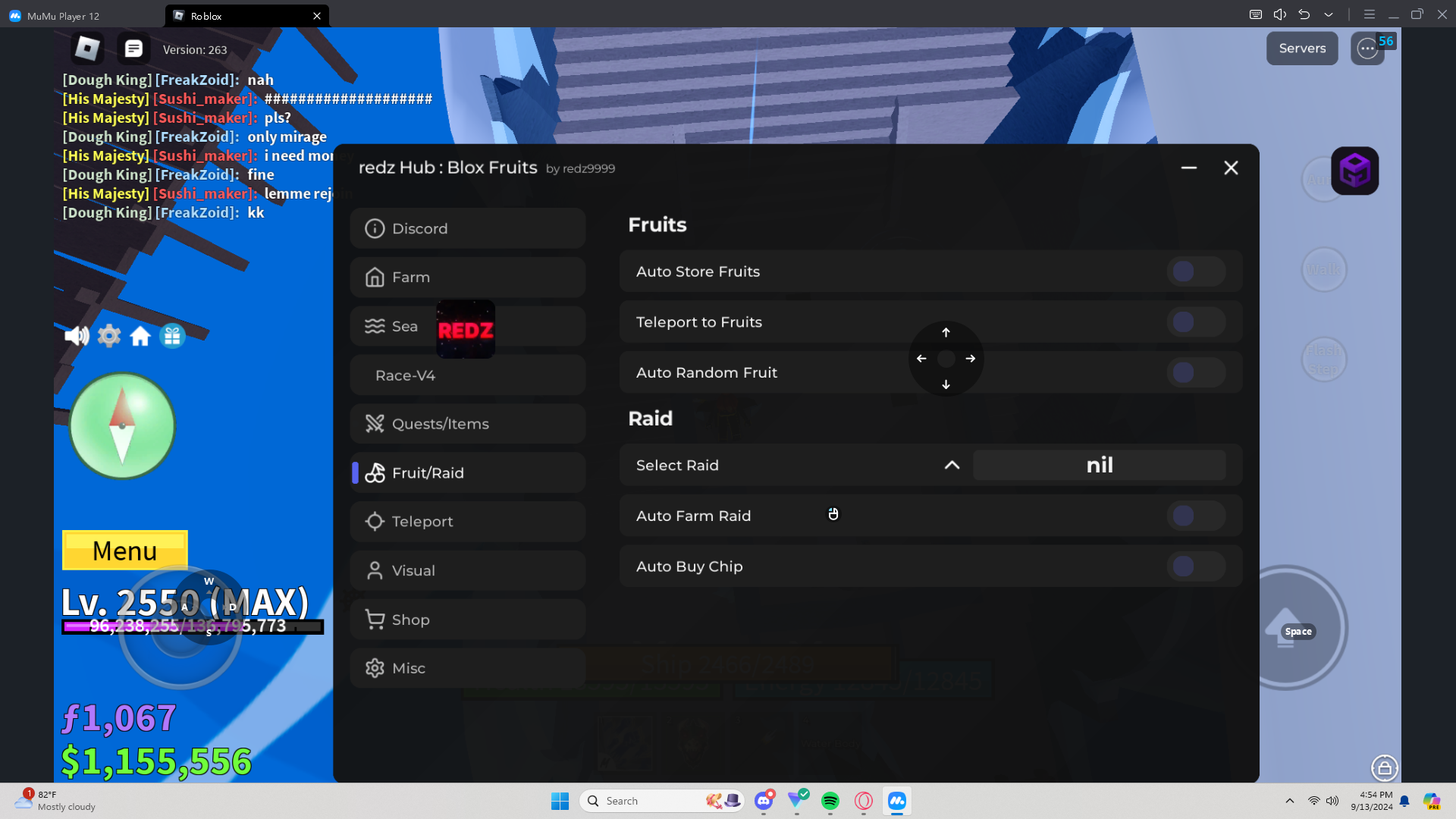The height and width of the screenshot is (819, 1456).
Task: Enable Auto Store Fruits toggle
Action: click(1196, 271)
